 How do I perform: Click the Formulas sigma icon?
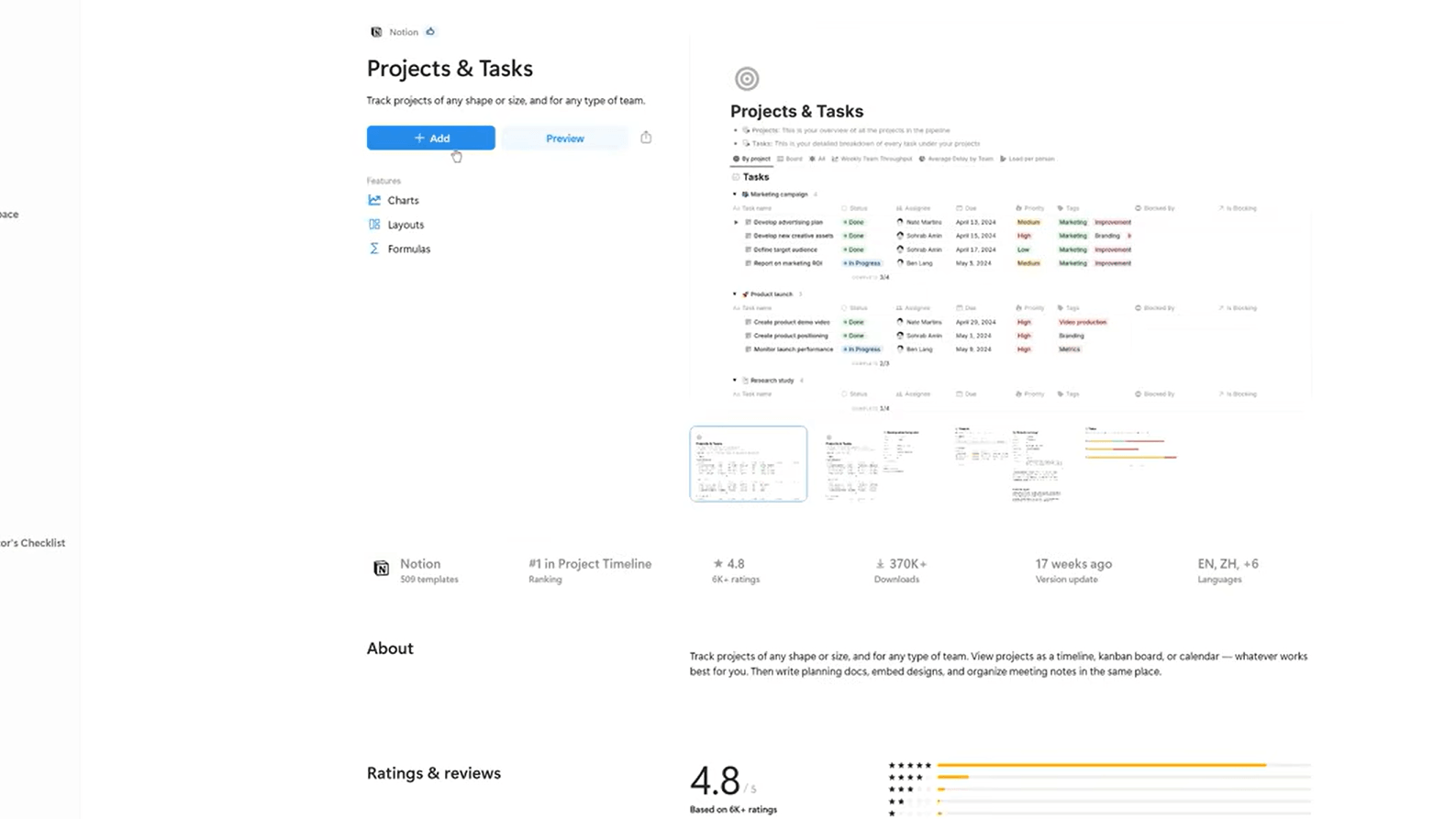[374, 249]
